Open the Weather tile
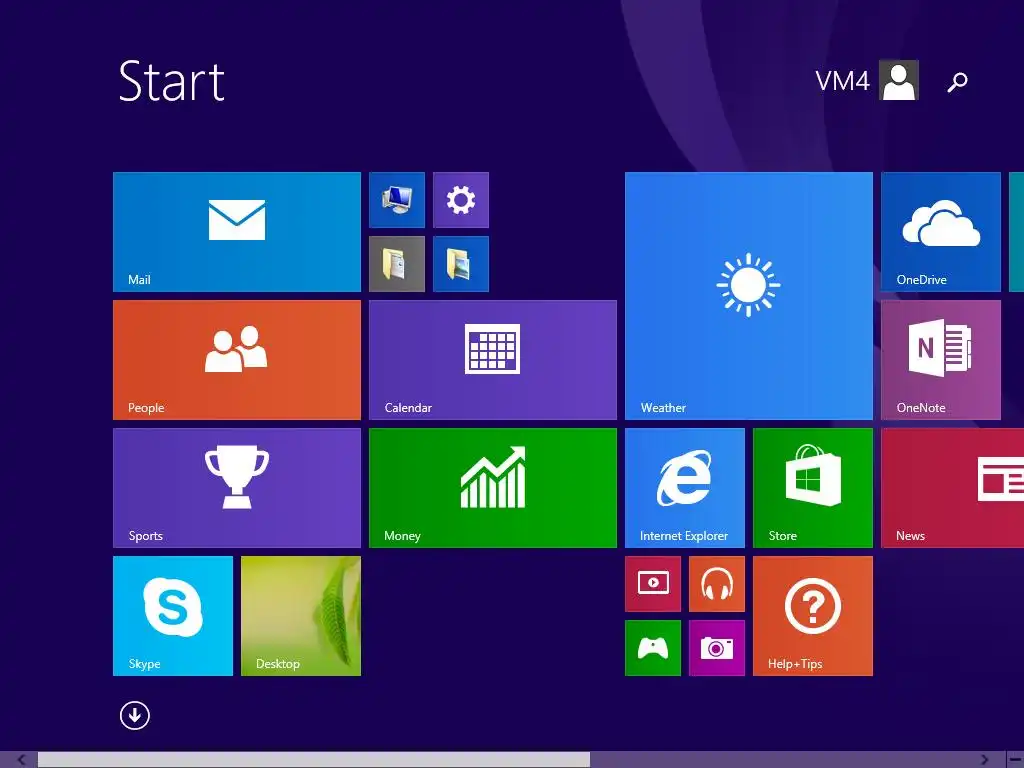Viewport: 1024px width, 768px height. click(x=748, y=296)
